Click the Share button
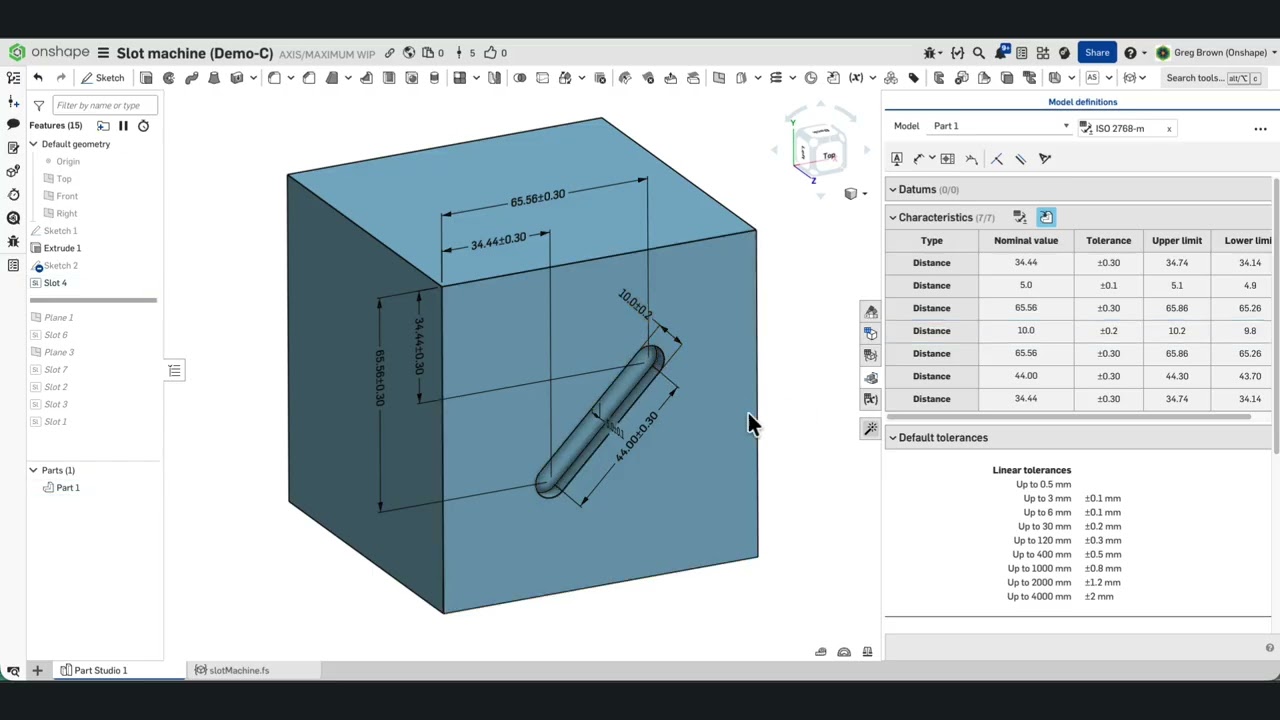1280x720 pixels. (x=1097, y=53)
